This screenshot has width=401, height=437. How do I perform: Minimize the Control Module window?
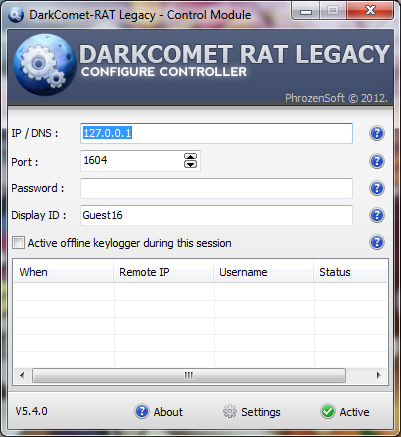306,11
